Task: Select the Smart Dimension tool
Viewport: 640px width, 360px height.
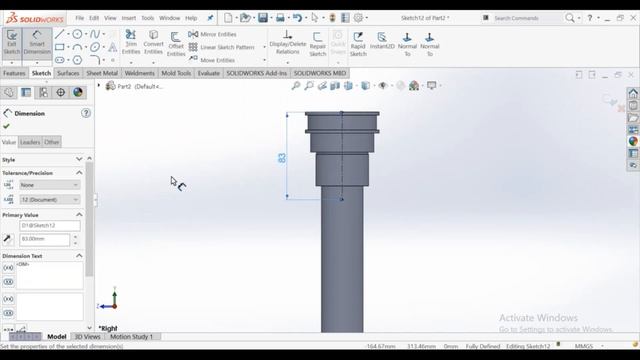Action: coord(37,43)
